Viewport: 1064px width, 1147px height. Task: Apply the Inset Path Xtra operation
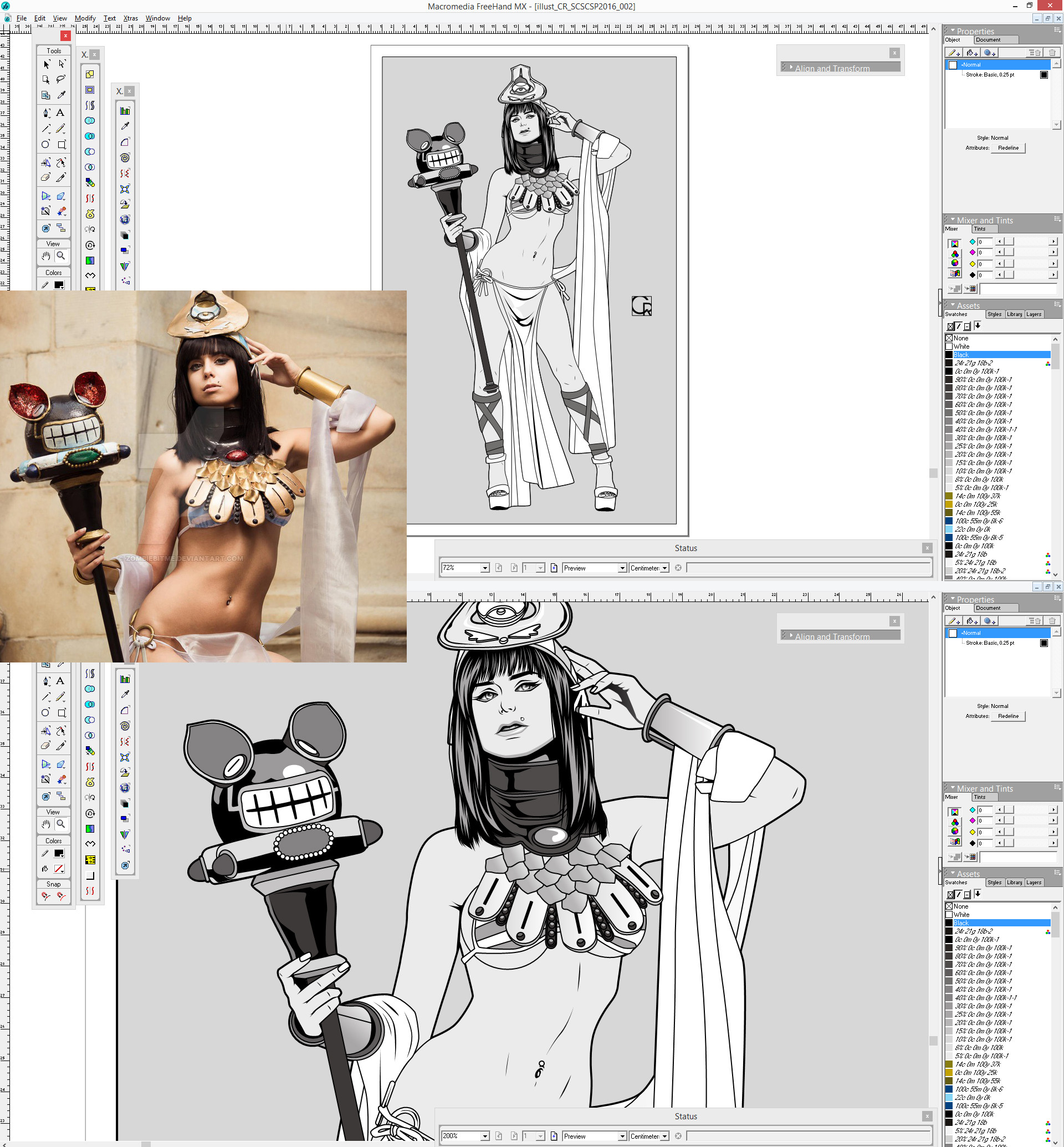click(90, 90)
